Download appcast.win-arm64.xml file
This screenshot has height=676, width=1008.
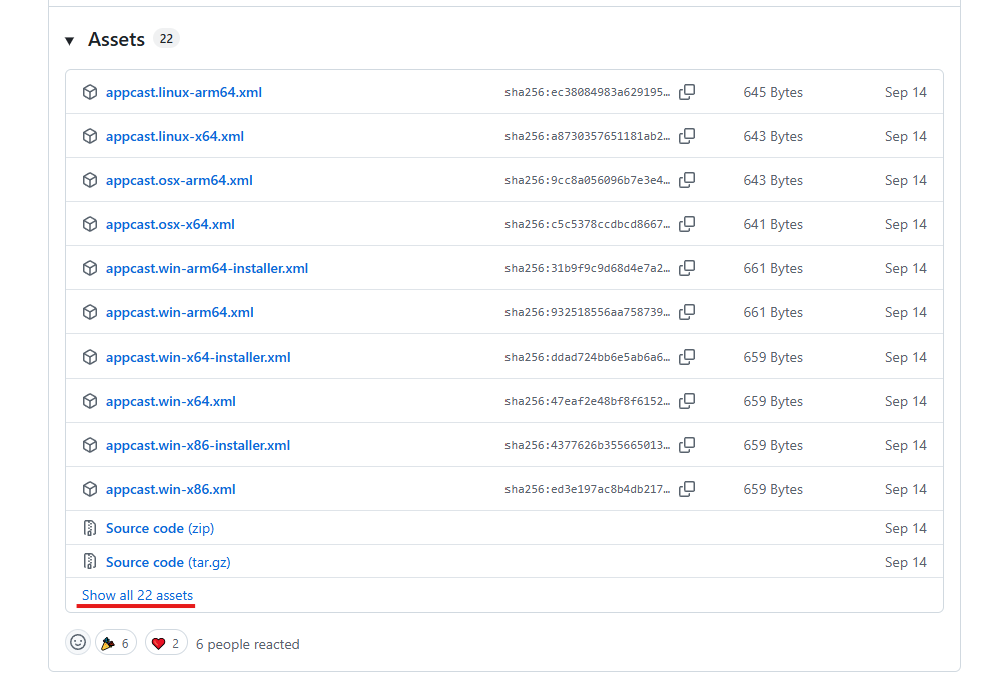[x=179, y=312]
